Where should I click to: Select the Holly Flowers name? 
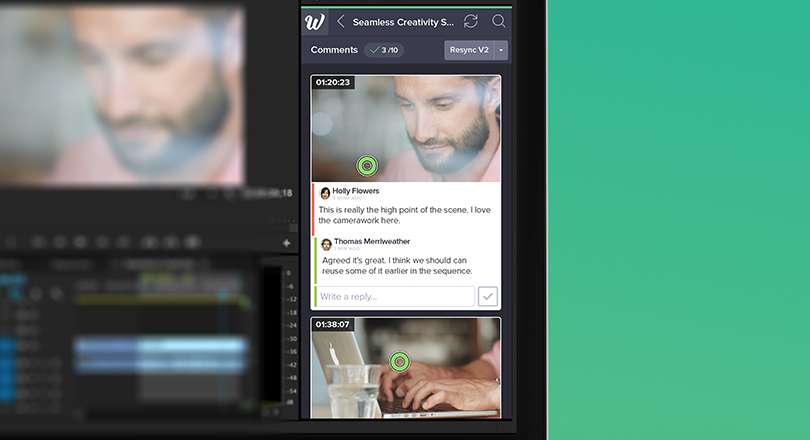point(355,191)
